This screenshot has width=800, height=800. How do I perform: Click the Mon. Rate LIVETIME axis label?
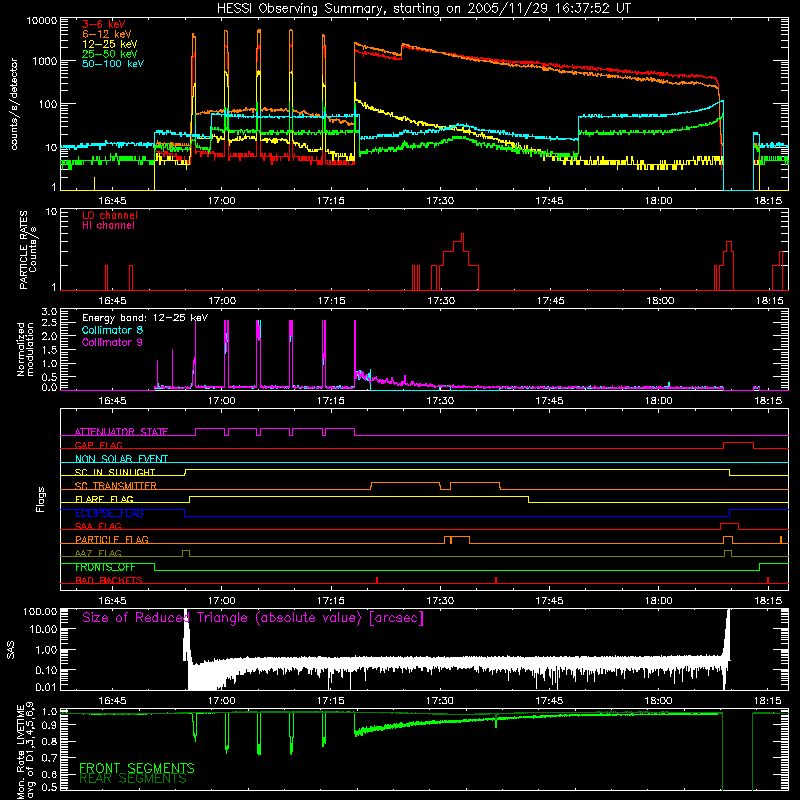click(x=26, y=751)
